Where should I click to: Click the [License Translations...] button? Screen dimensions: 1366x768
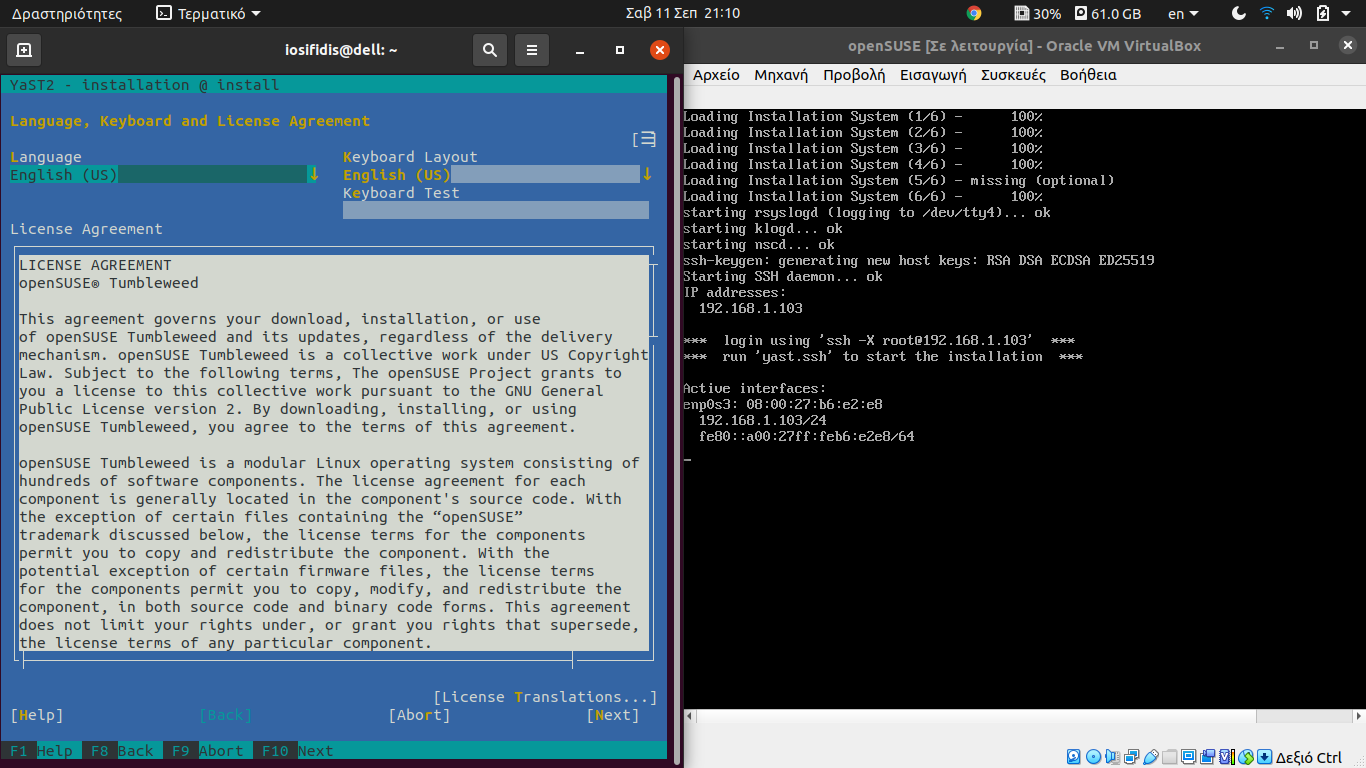545,697
